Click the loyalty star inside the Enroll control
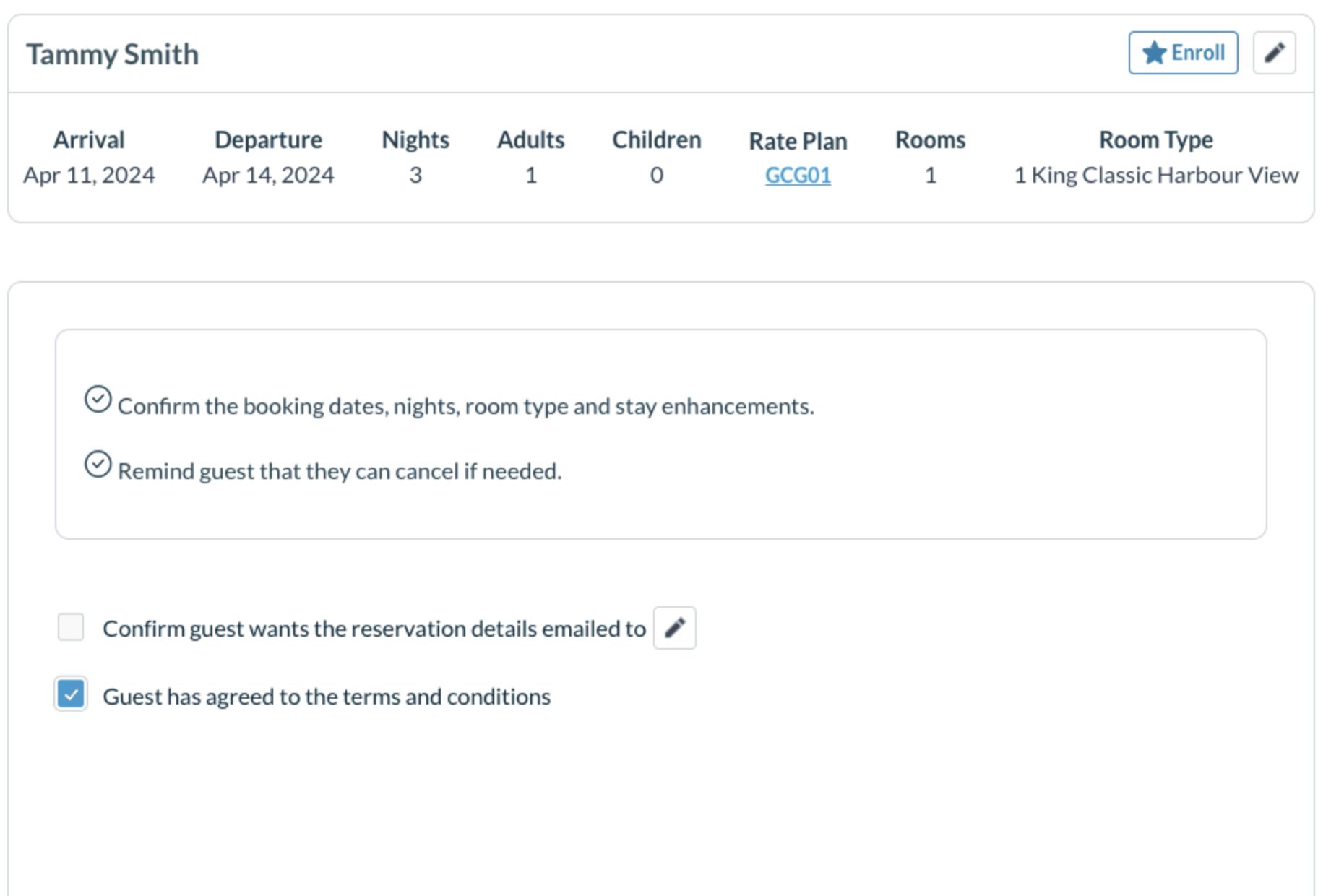1331x896 pixels. point(1154,52)
